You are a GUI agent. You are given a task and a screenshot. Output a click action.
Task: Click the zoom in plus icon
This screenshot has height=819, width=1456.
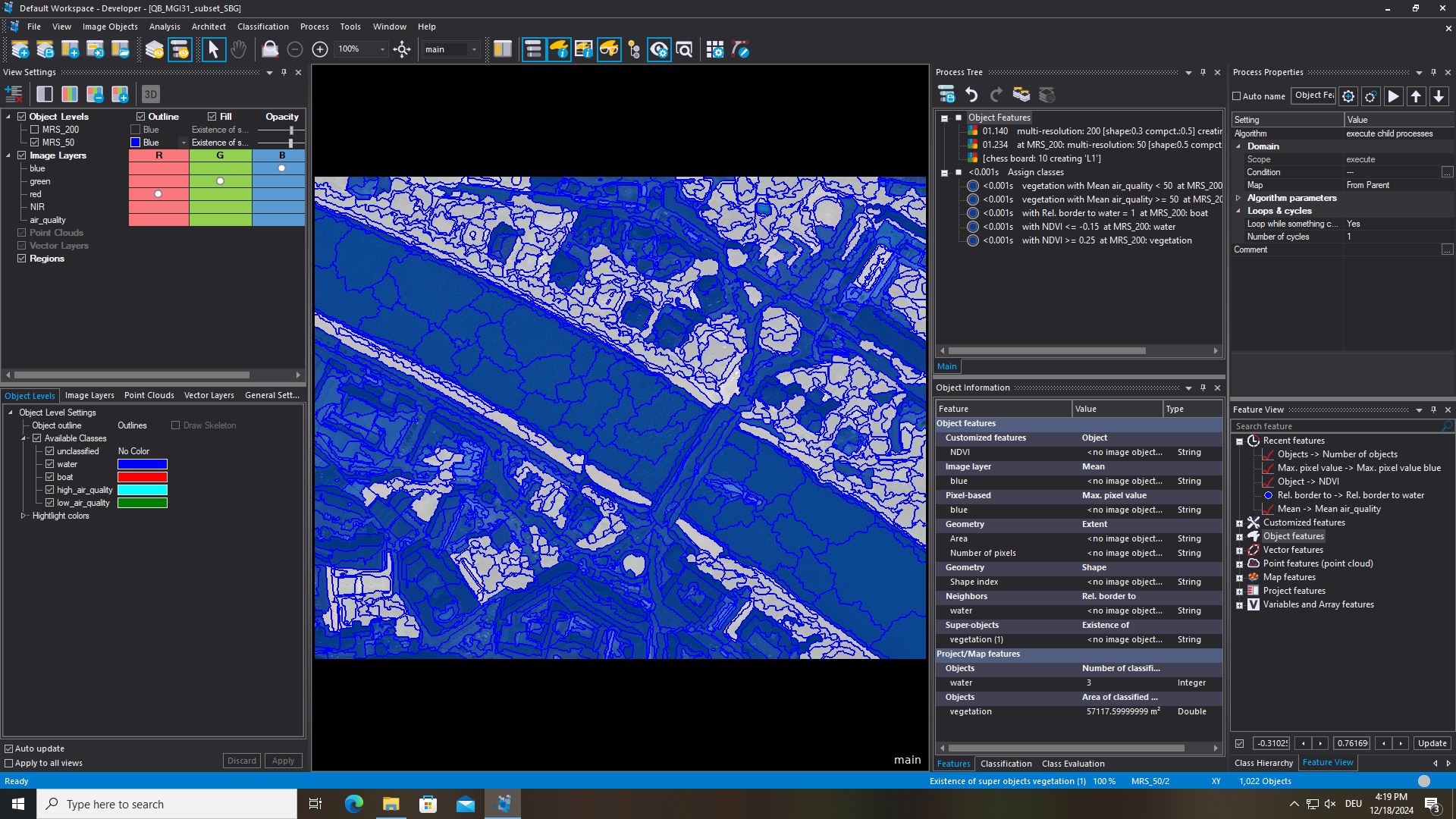[320, 50]
